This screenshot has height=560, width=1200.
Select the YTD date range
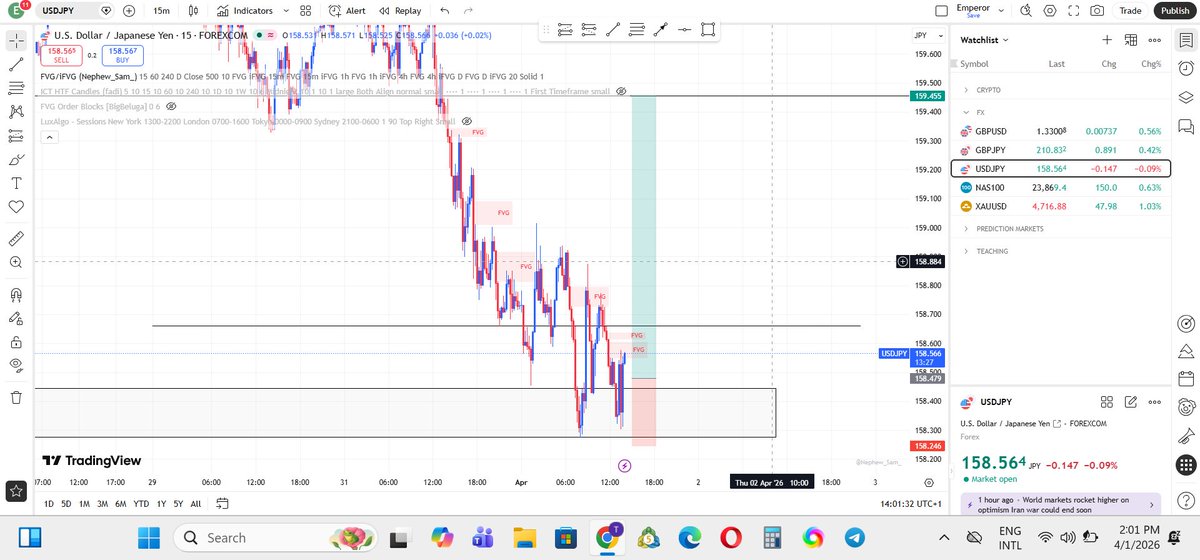[141, 503]
